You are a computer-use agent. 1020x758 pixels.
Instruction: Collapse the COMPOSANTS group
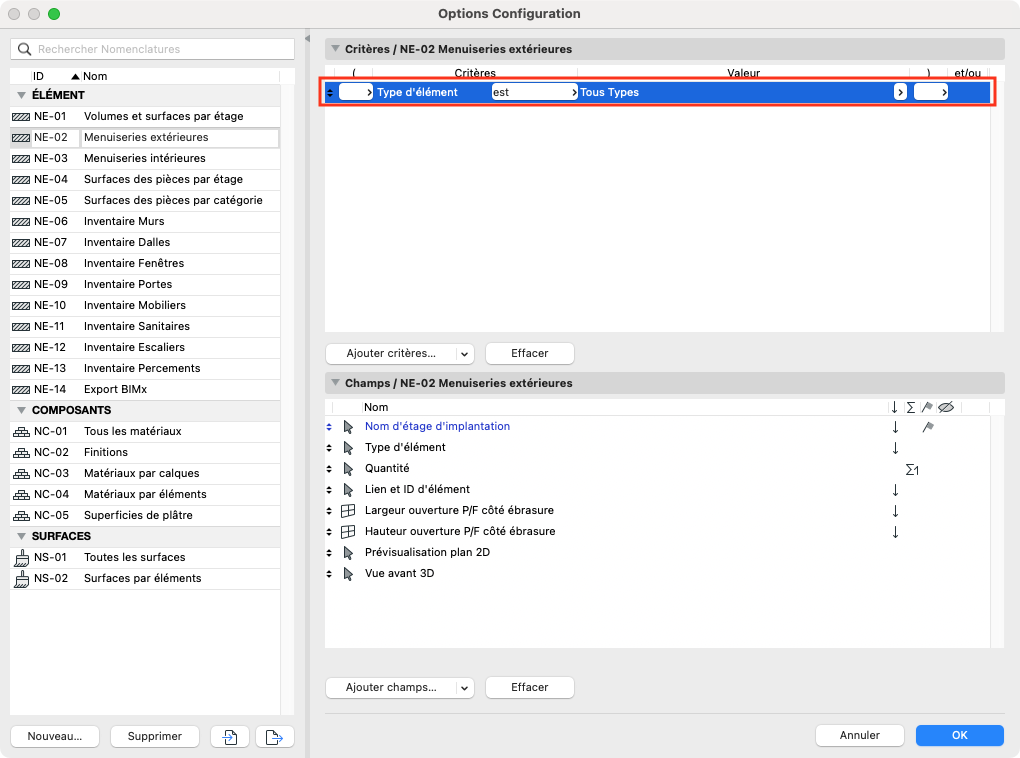tap(21, 411)
